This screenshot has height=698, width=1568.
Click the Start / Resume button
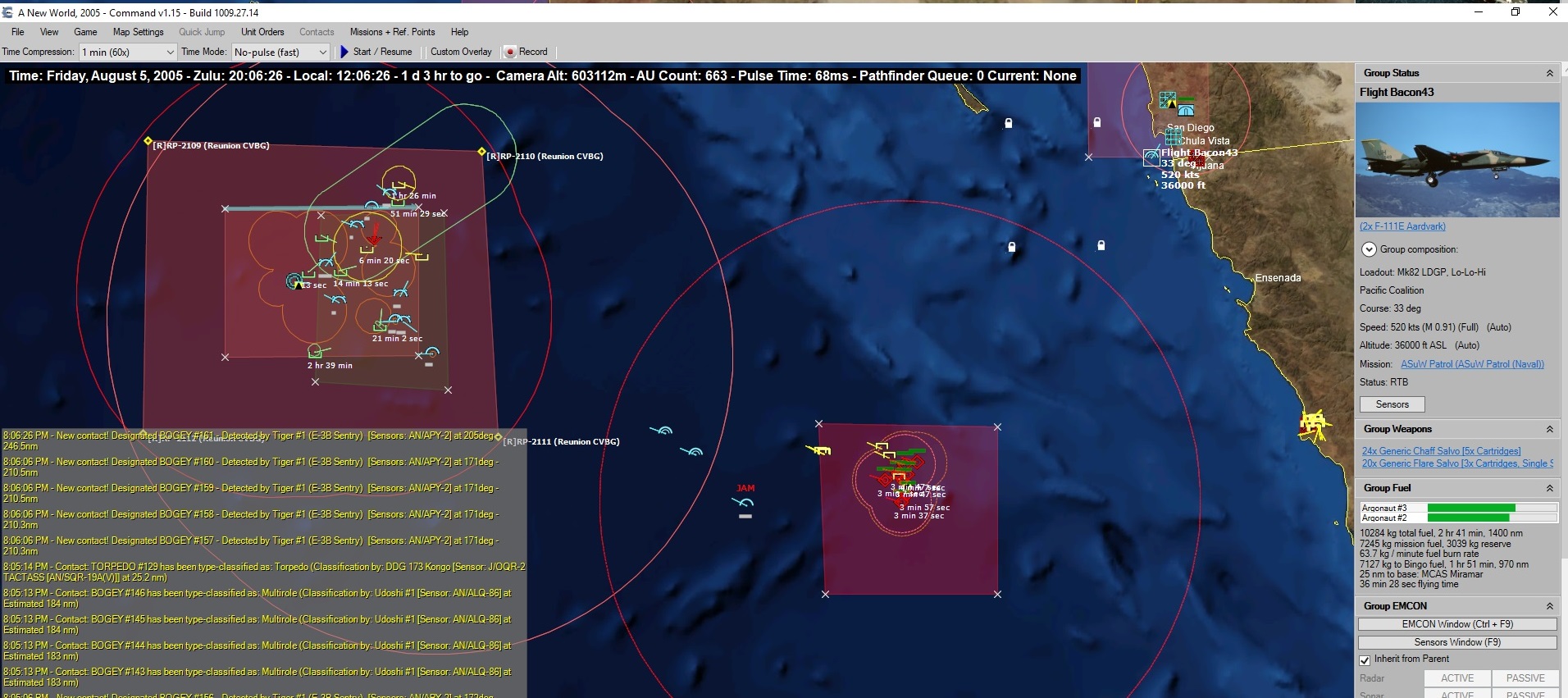click(376, 52)
